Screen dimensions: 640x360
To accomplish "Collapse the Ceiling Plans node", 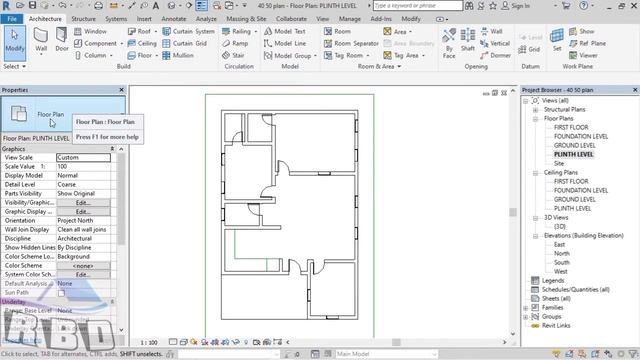I will [x=536, y=173].
